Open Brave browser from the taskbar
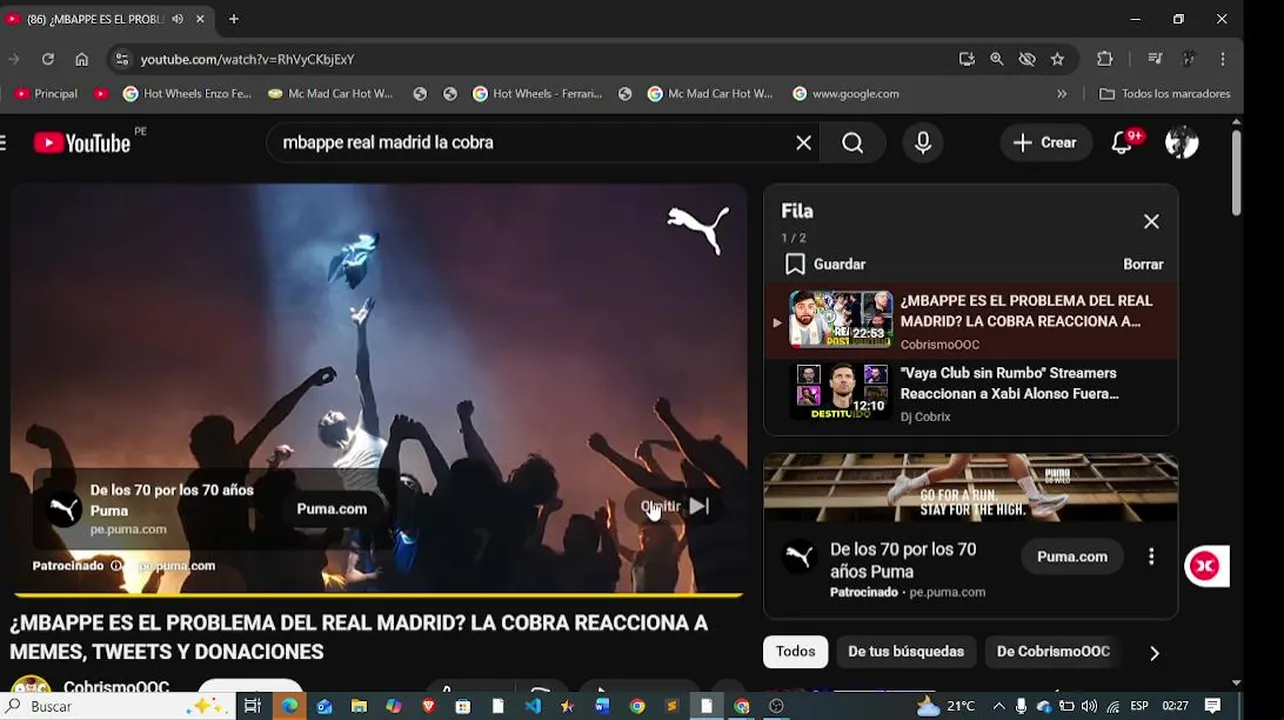The height and width of the screenshot is (720, 1284). (x=428, y=706)
